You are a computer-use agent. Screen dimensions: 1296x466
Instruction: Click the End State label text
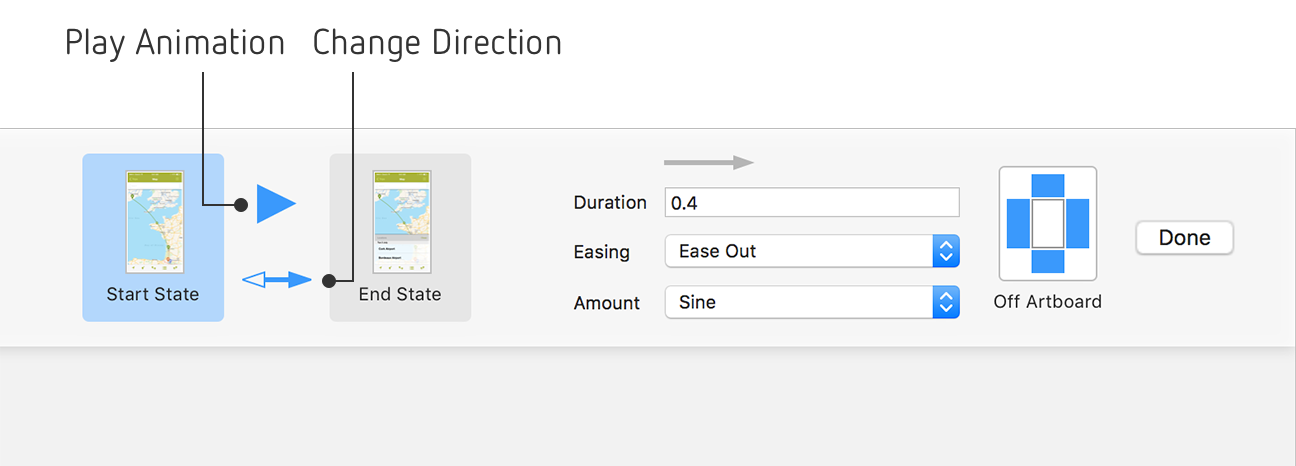tap(400, 294)
